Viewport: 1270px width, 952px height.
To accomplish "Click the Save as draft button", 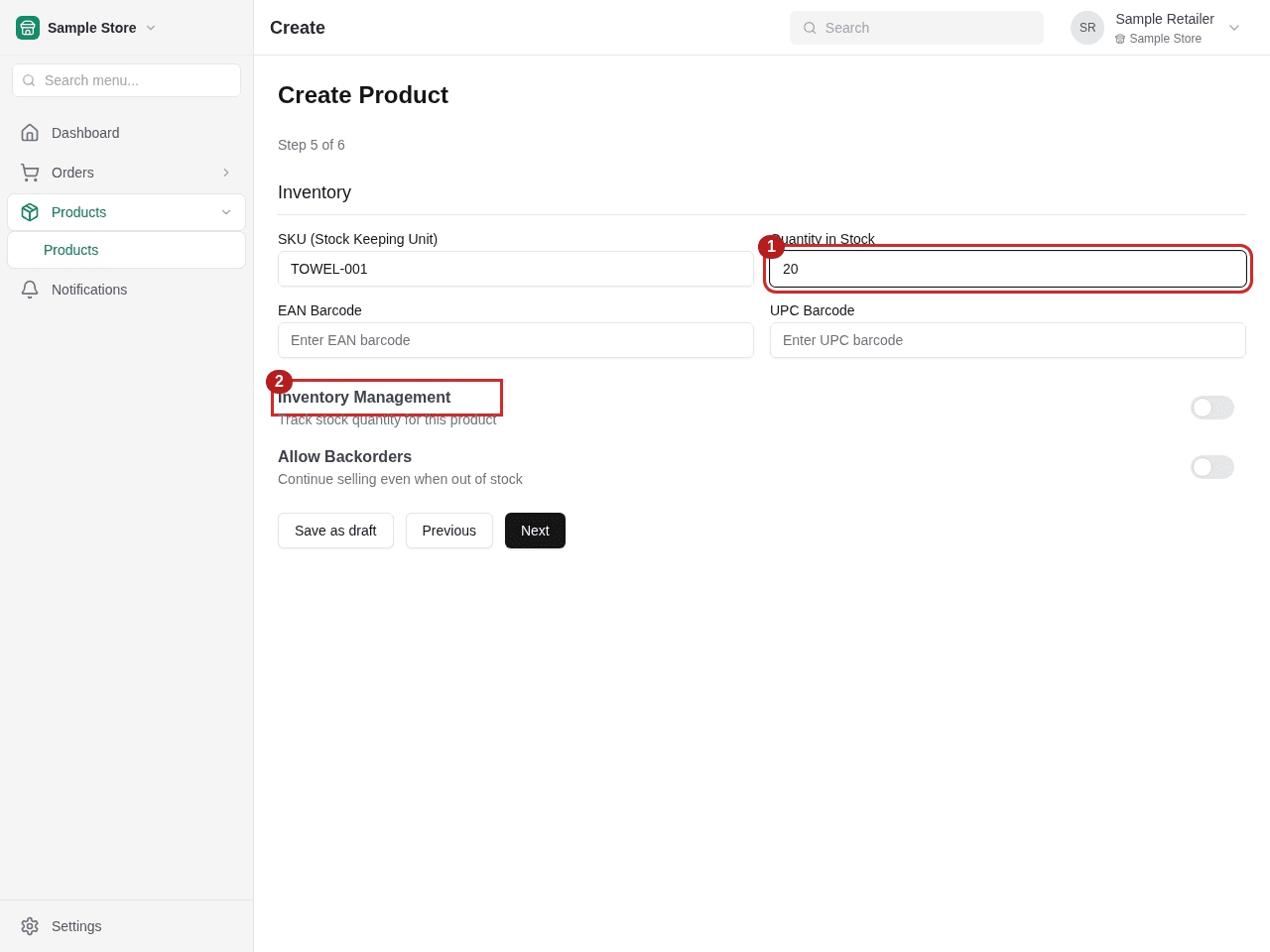I will point(335,531).
